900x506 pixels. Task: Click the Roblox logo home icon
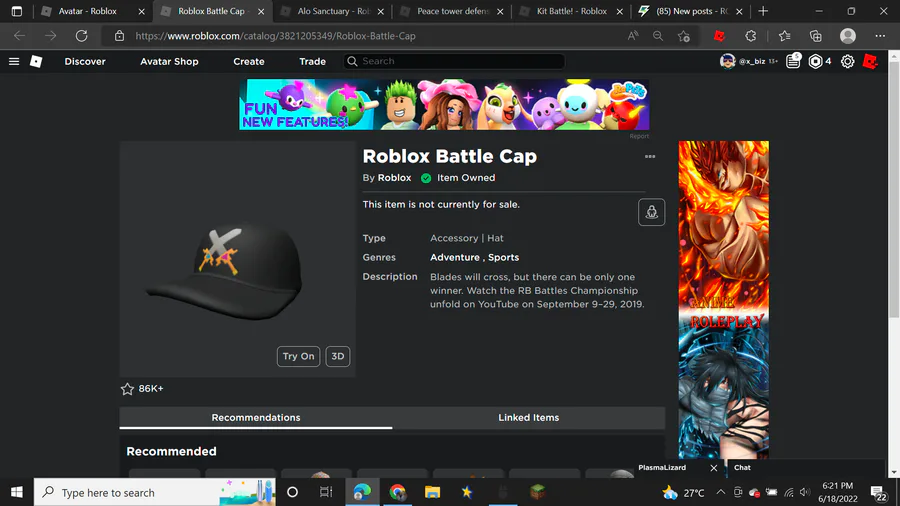(36, 61)
